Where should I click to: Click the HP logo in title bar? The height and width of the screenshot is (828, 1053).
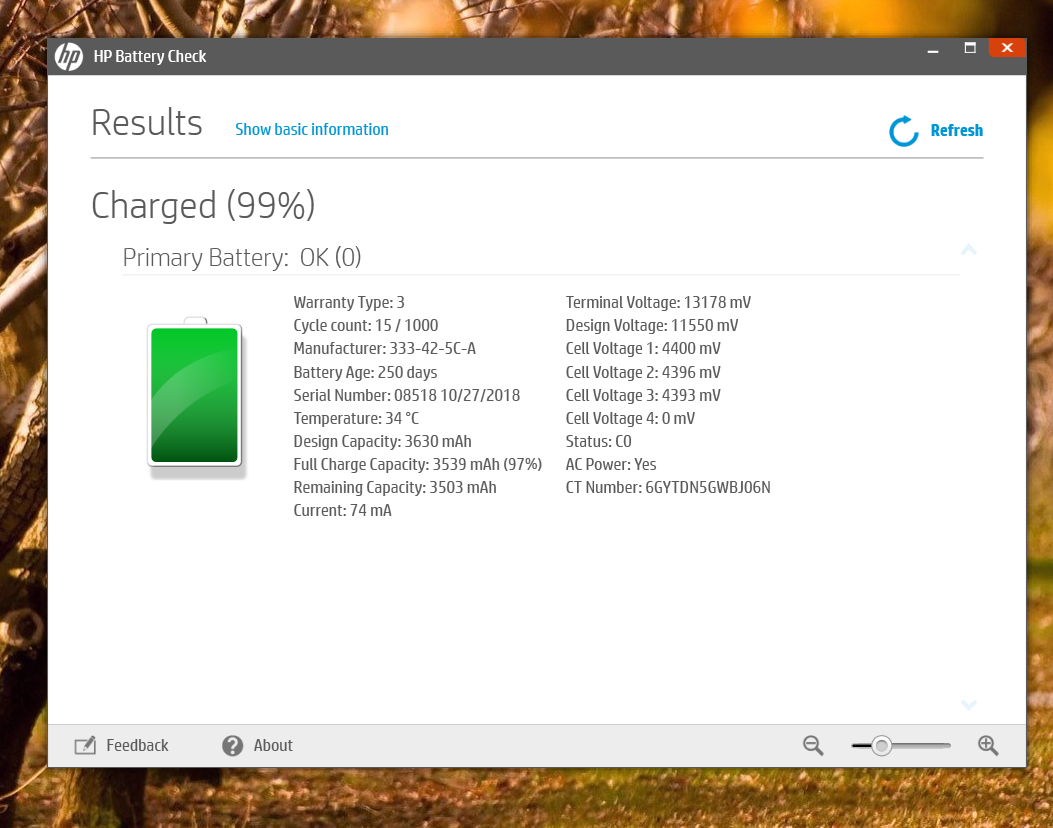[x=68, y=57]
